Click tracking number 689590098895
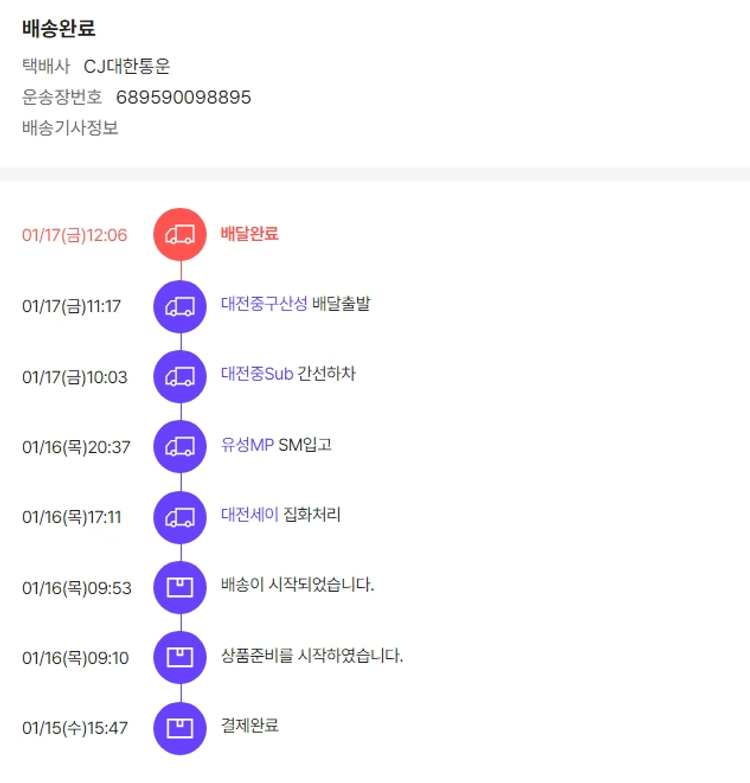Screen dimensions: 750x783 (x=184, y=97)
